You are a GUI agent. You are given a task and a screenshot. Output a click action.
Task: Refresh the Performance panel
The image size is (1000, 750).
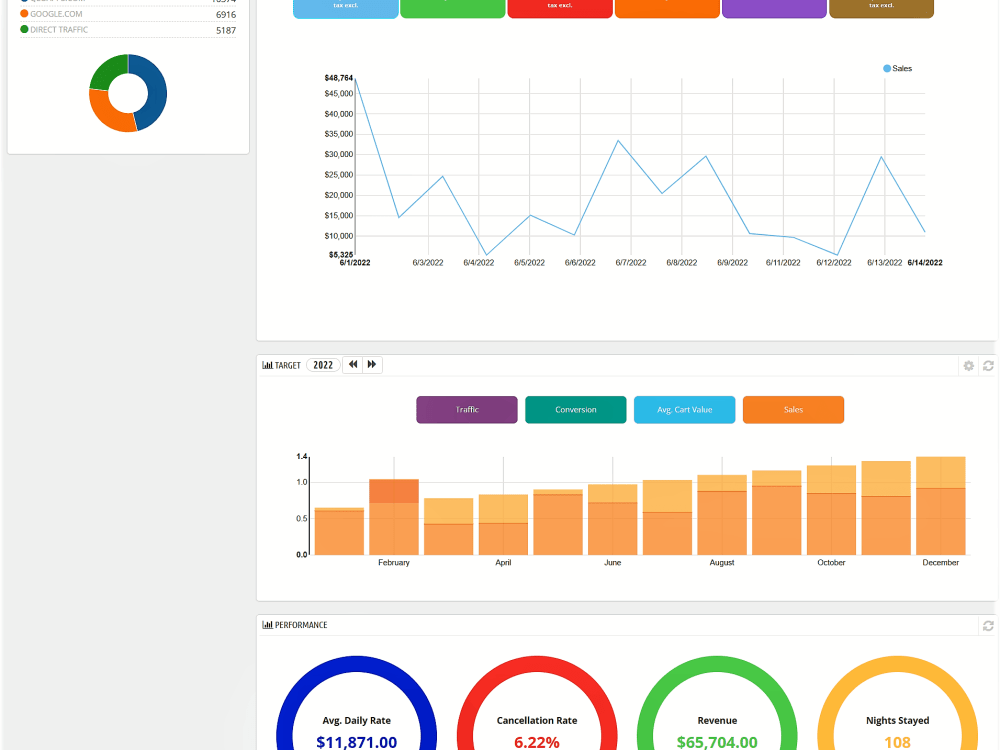pos(988,626)
